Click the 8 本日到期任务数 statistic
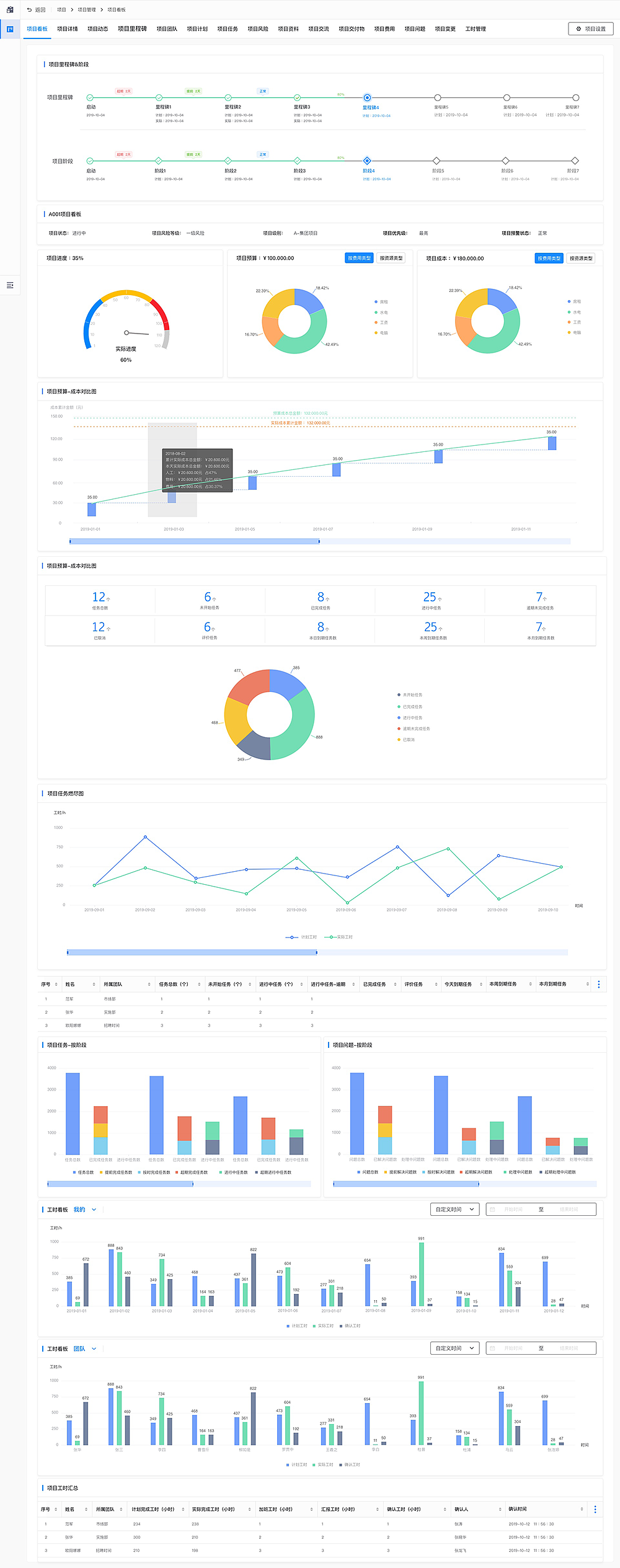The width and height of the screenshot is (620, 1568). coord(322,629)
